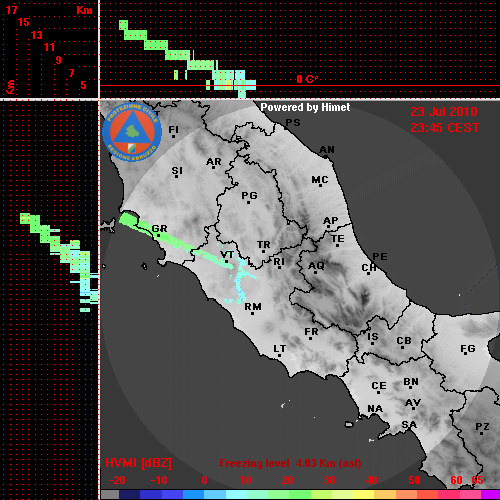This screenshot has width=500, height=500.
Task: Select the NA city label
Action: [x=375, y=409]
